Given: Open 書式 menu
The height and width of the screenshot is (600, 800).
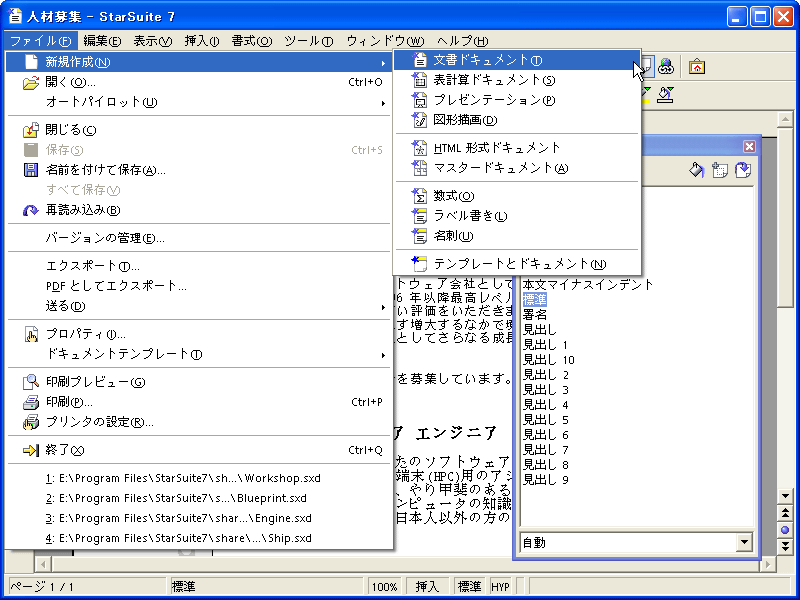Looking at the screenshot, I should tap(252, 41).
